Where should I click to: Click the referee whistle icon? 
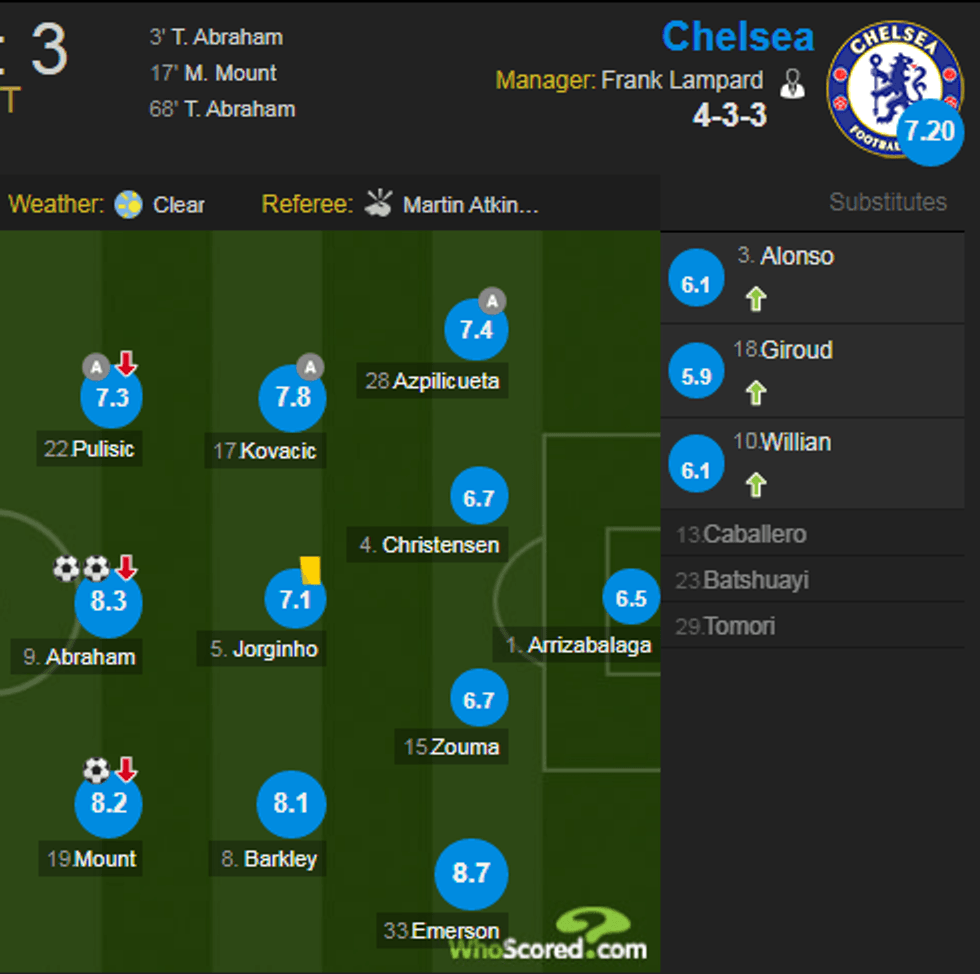[x=378, y=204]
